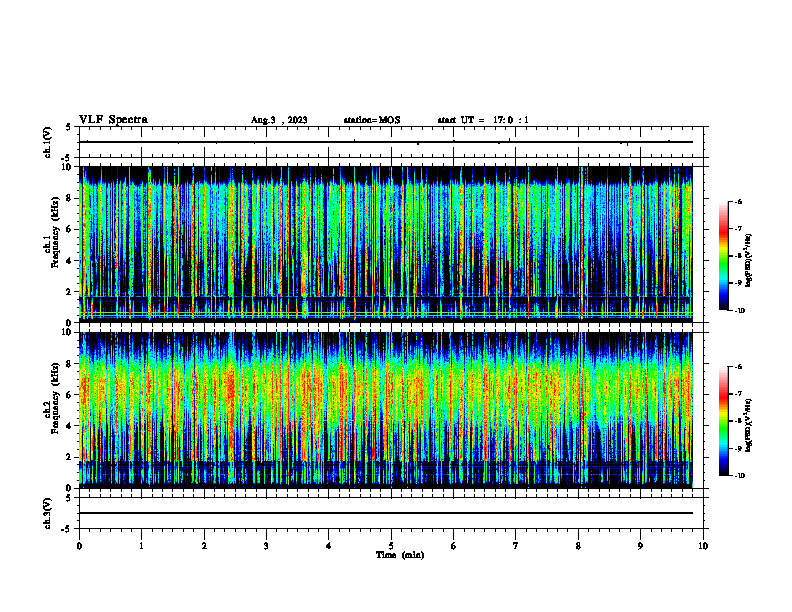Click the "VLF Spectra" plot title
The height and width of the screenshot is (612, 792).
[113, 120]
